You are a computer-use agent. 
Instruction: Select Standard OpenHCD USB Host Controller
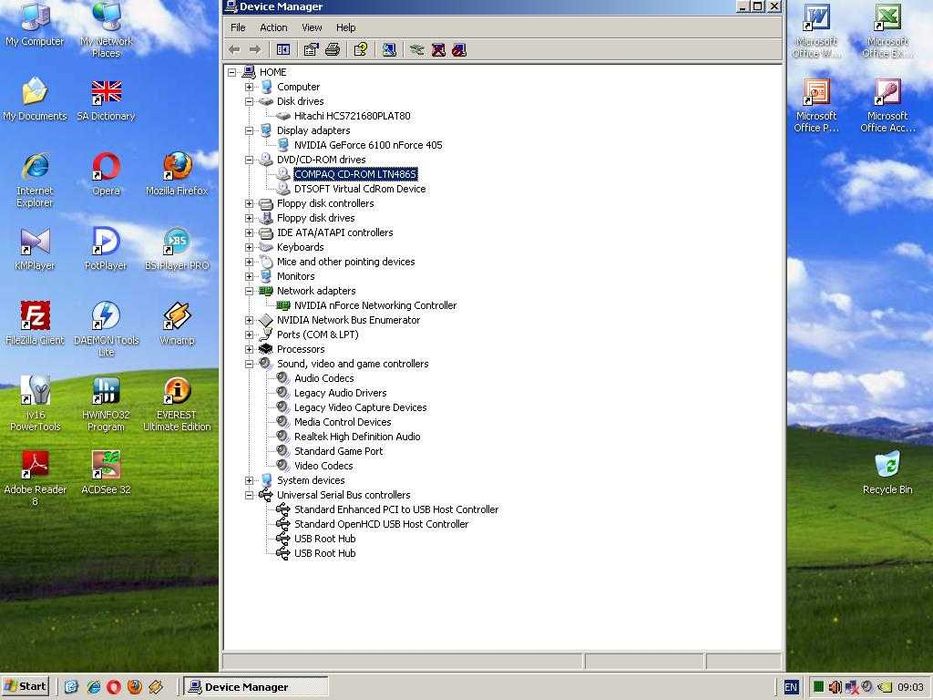click(381, 524)
